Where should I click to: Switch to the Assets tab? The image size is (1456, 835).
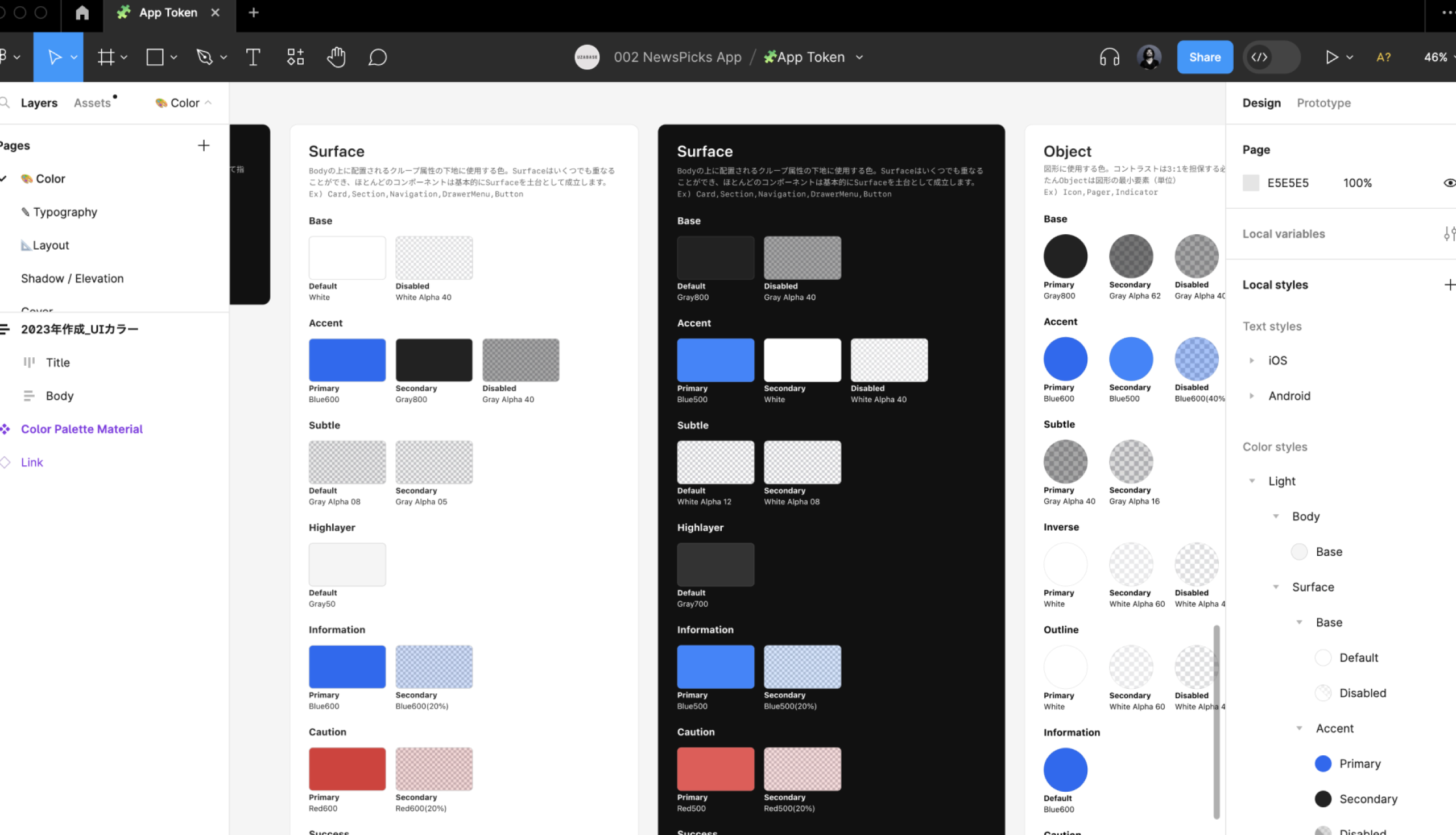point(92,102)
